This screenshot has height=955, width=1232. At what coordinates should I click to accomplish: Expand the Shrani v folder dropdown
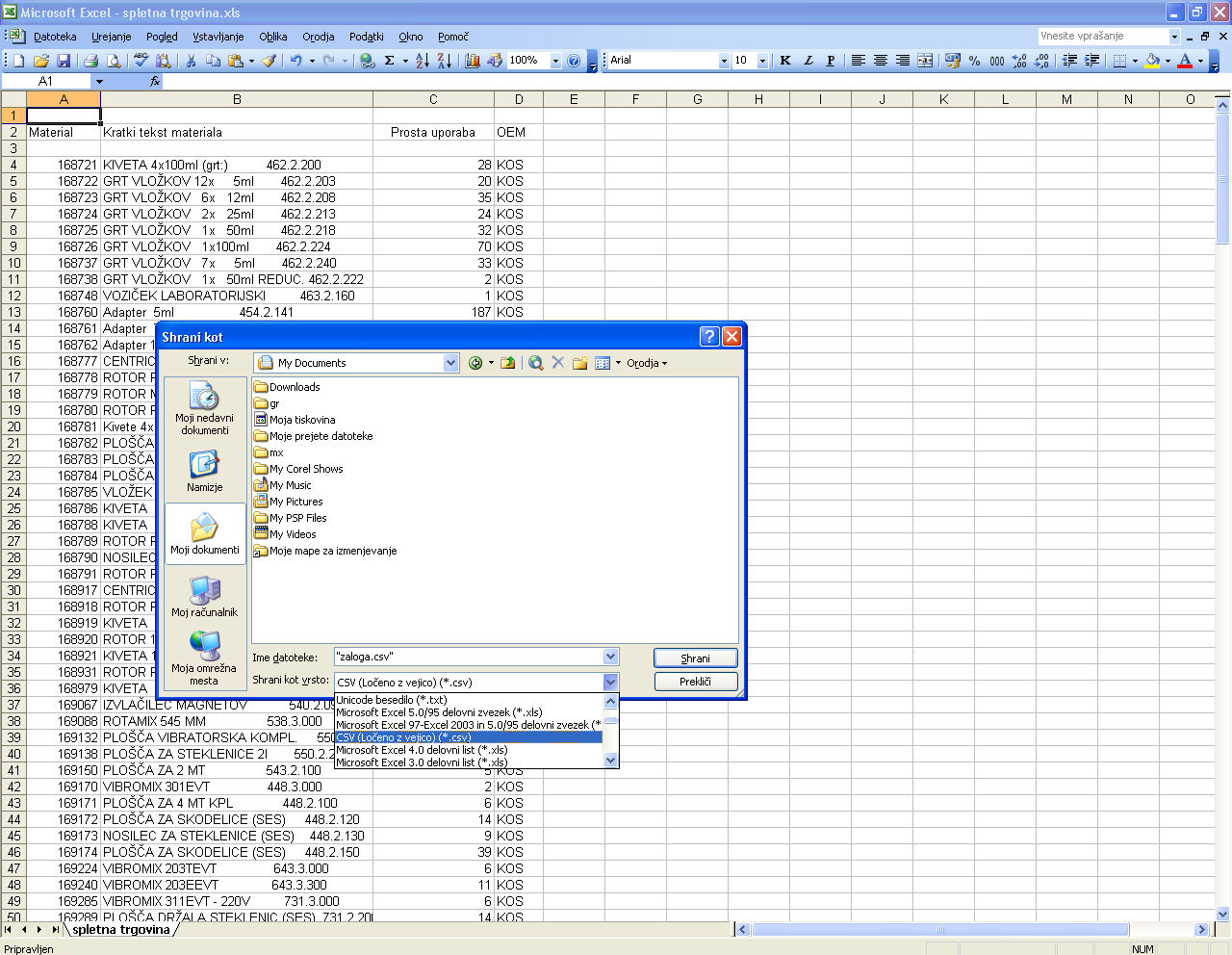tap(451, 363)
